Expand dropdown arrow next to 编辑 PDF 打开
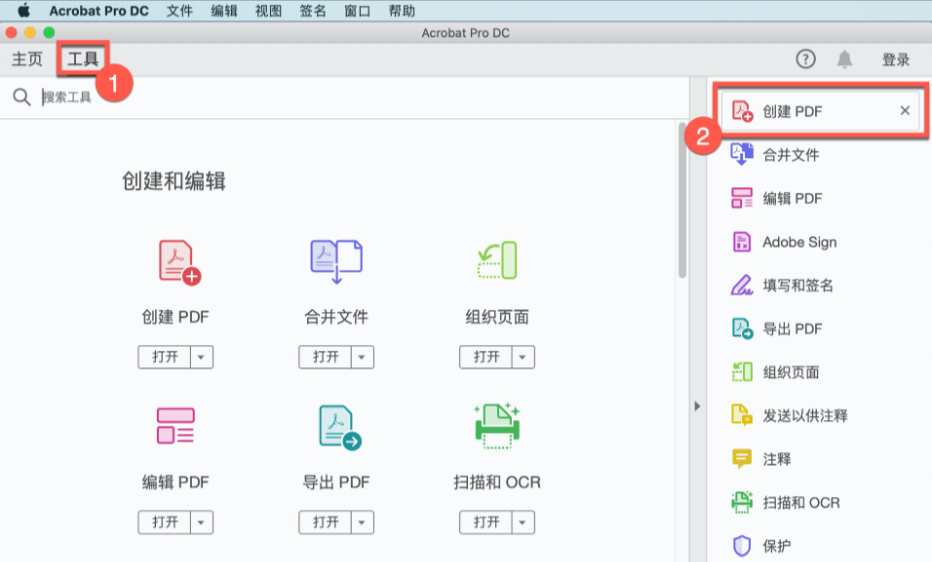 [201, 522]
